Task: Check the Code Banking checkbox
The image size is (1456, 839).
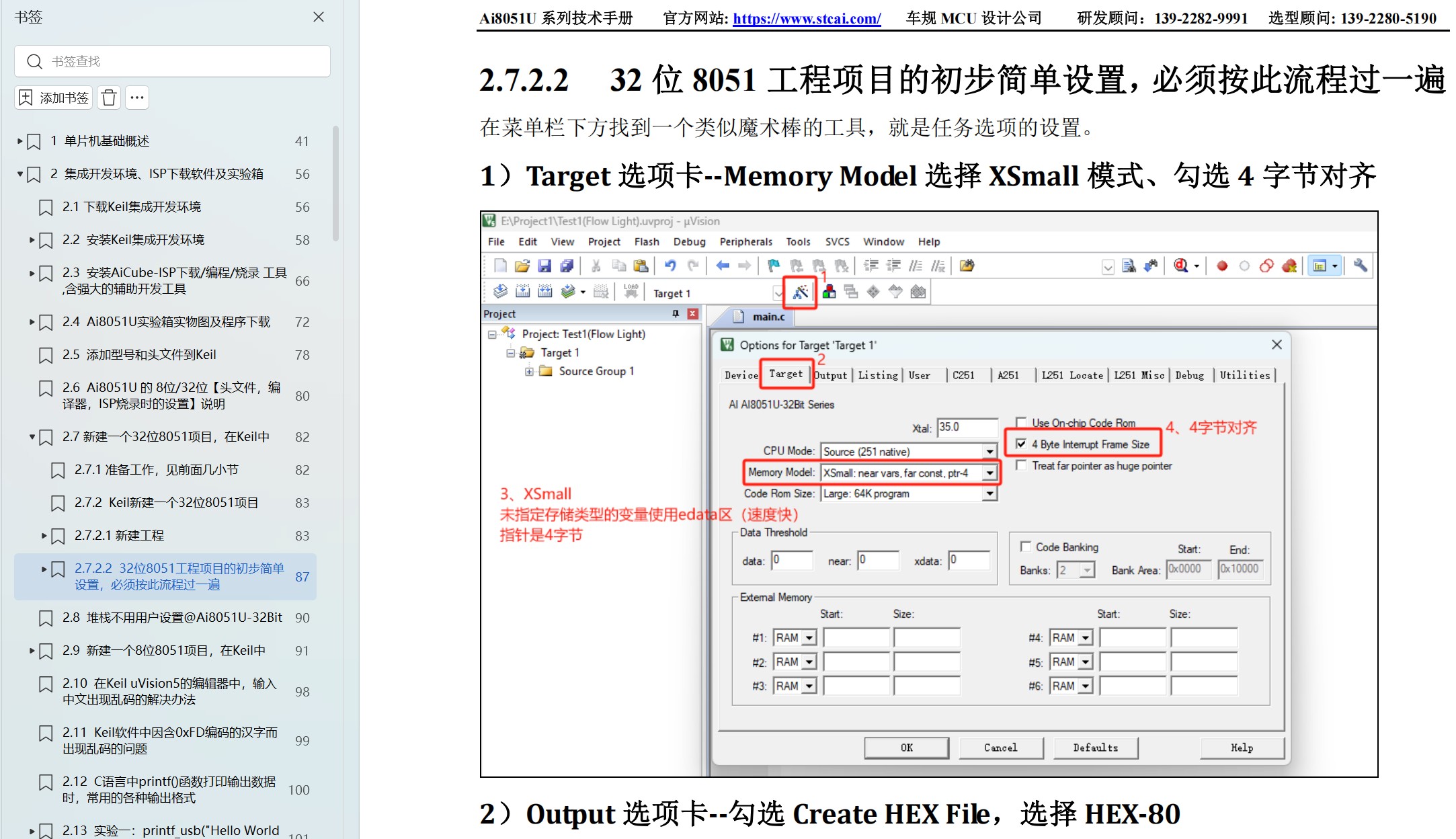Action: coord(1026,547)
